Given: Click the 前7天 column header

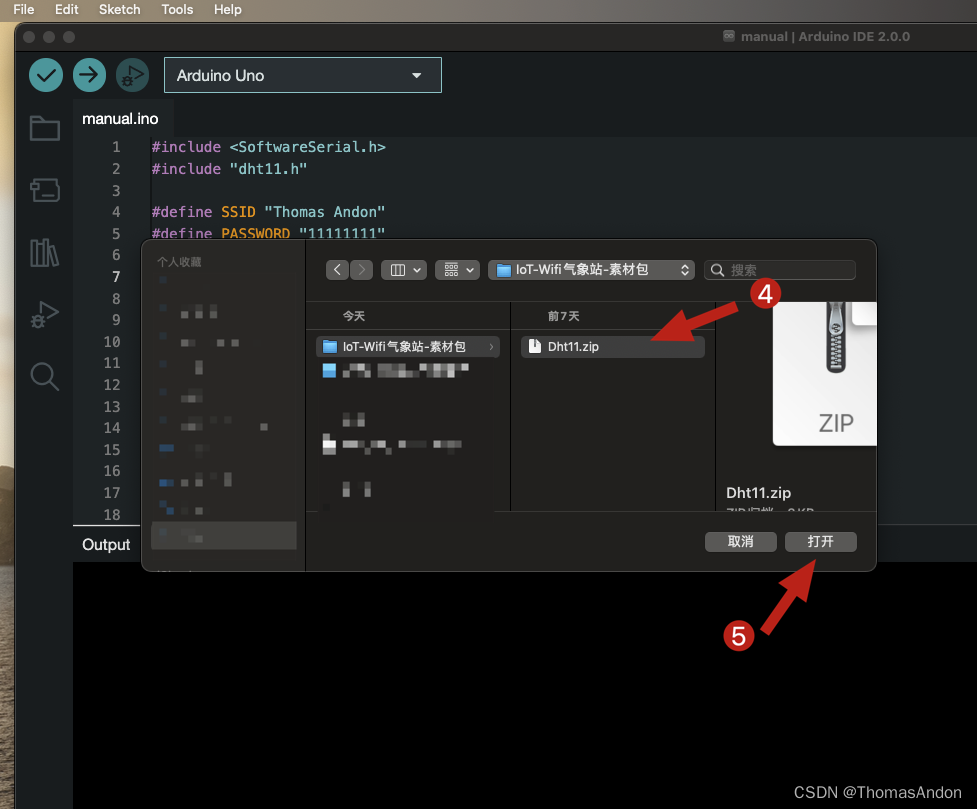Looking at the screenshot, I should click(564, 316).
